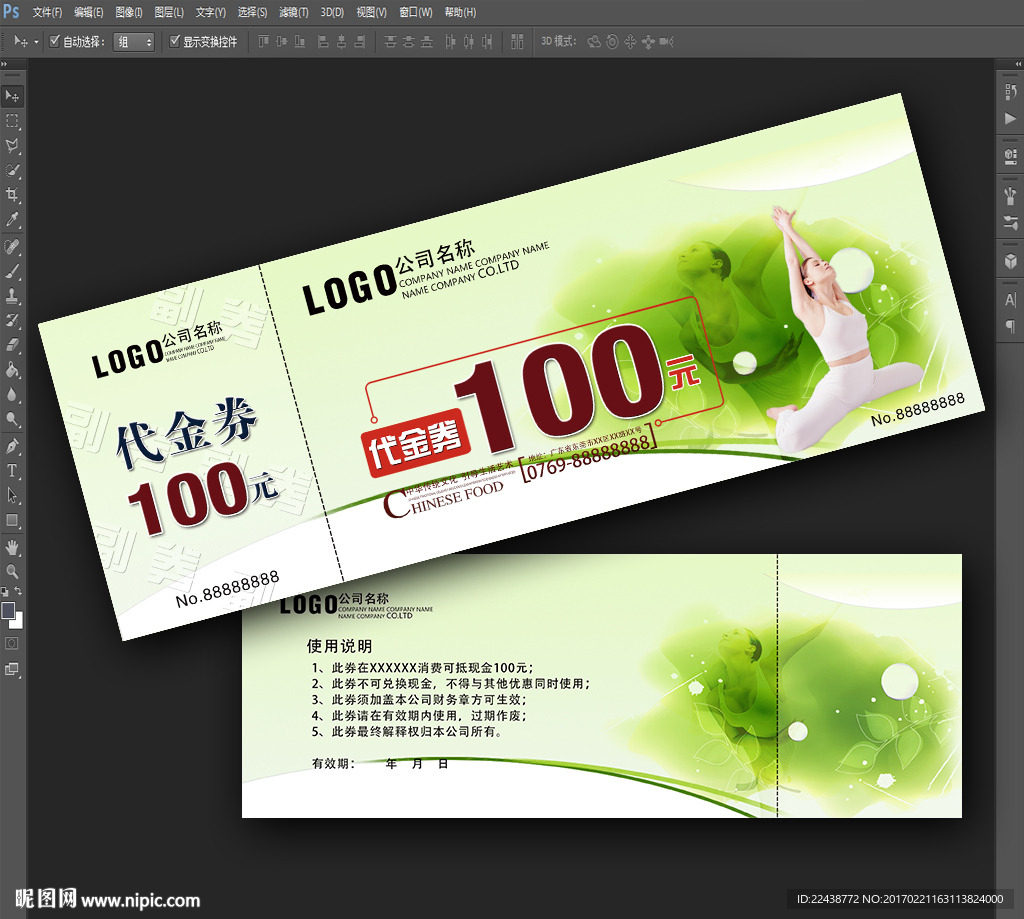This screenshot has width=1024, height=919.
Task: Select the Crop tool
Action: click(12, 195)
